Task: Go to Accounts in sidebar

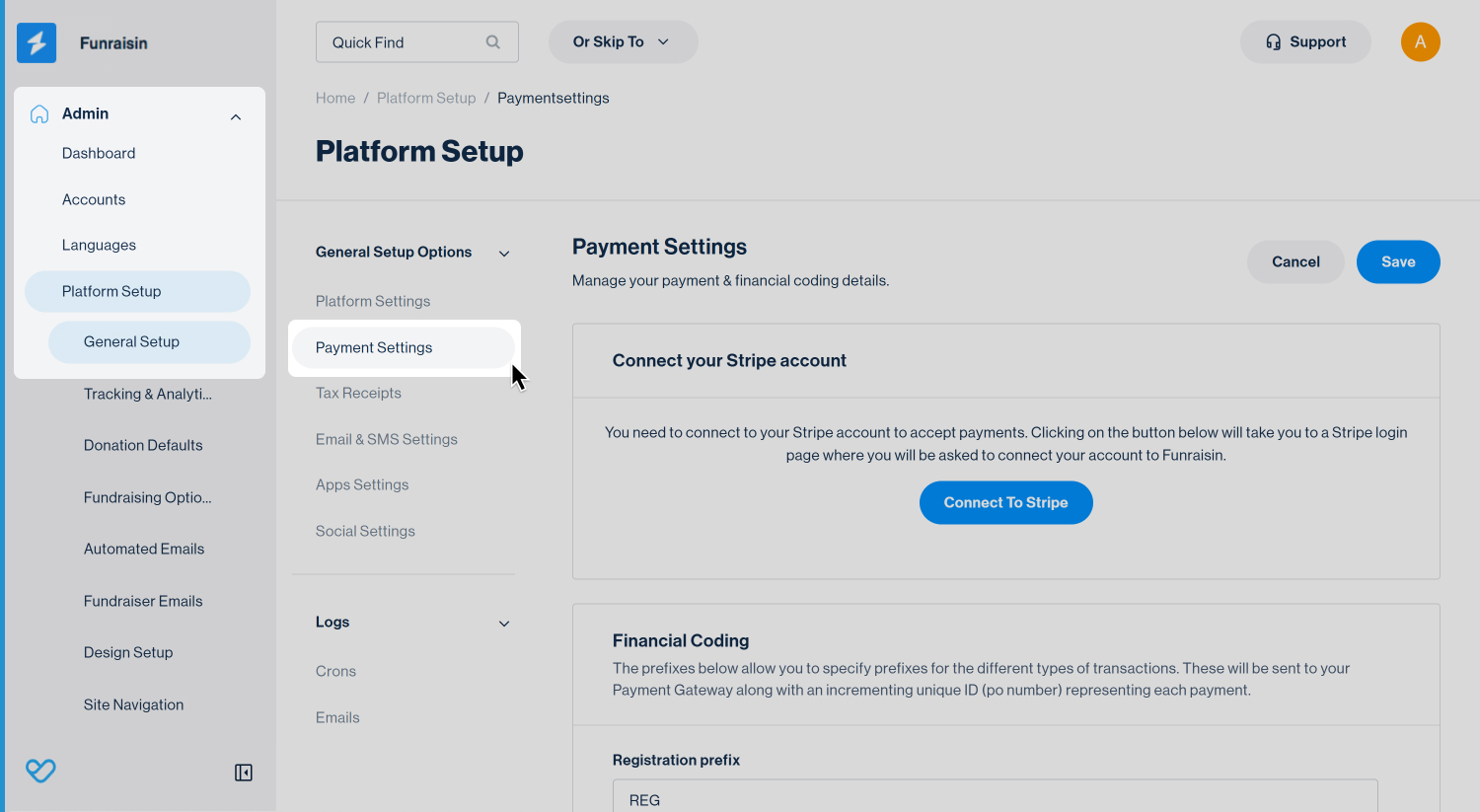Action: tap(94, 199)
